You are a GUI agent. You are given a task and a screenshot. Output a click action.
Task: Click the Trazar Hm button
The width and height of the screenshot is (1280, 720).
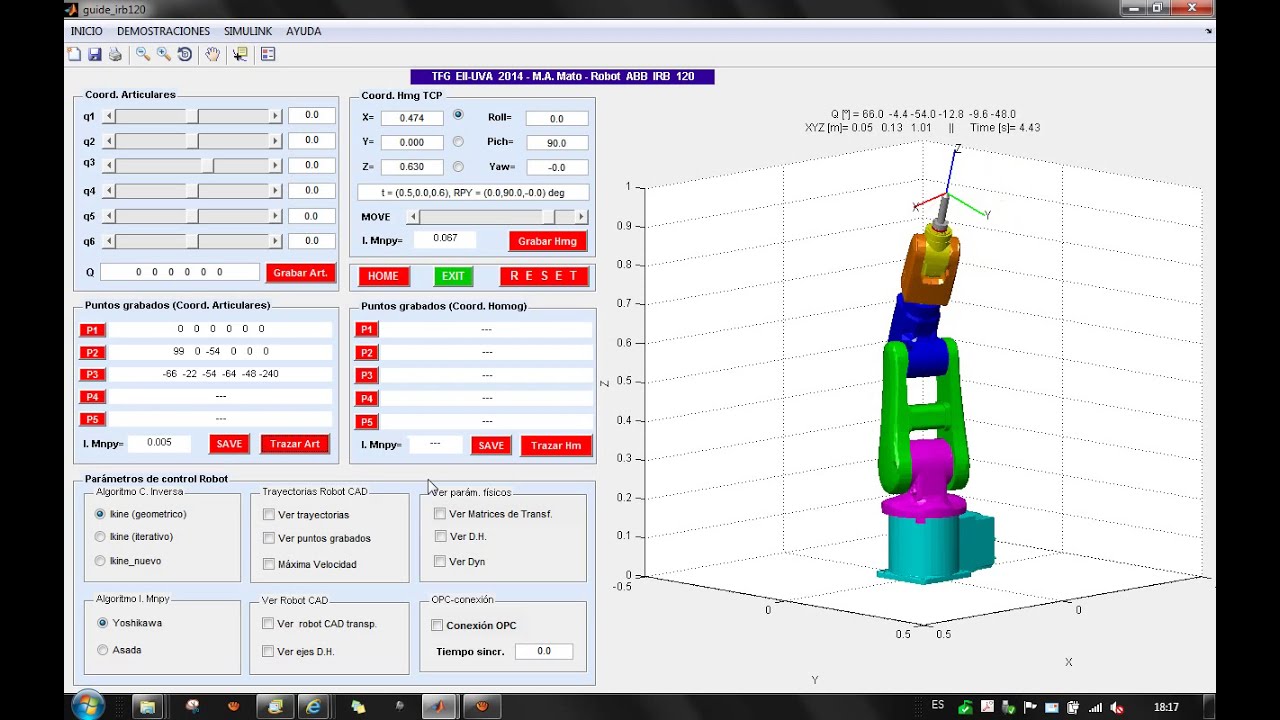coord(556,446)
